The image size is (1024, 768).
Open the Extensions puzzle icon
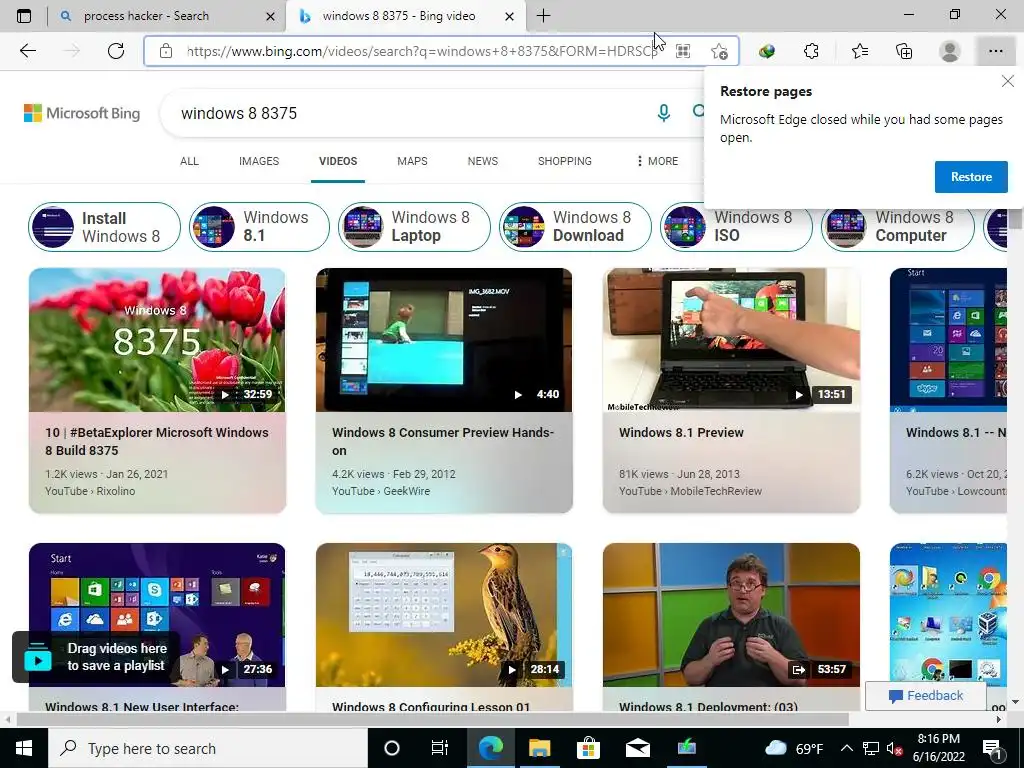[x=811, y=51]
